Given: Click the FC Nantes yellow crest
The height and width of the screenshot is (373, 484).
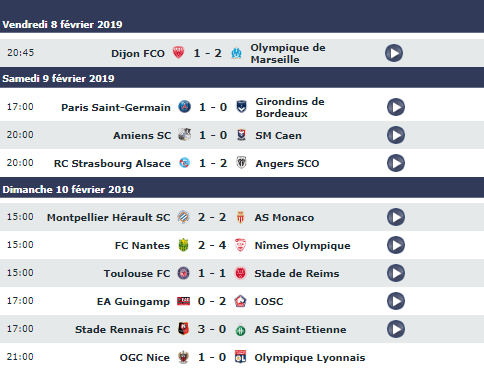Looking at the screenshot, I should [183, 245].
